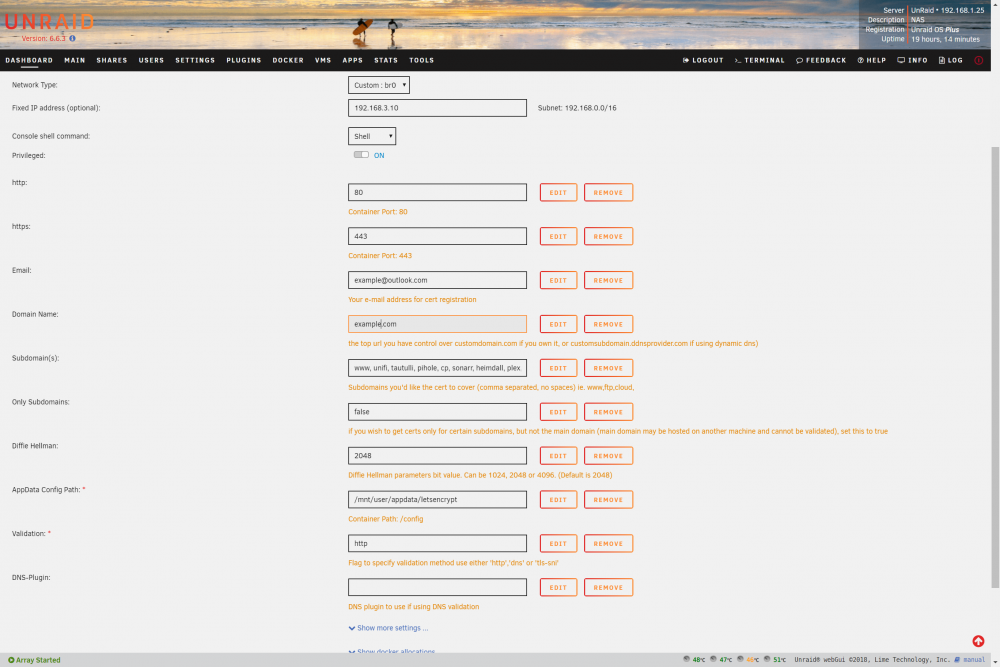Click the orange 46°C temperature sensor
1000x667 pixels.
[x=748, y=659]
